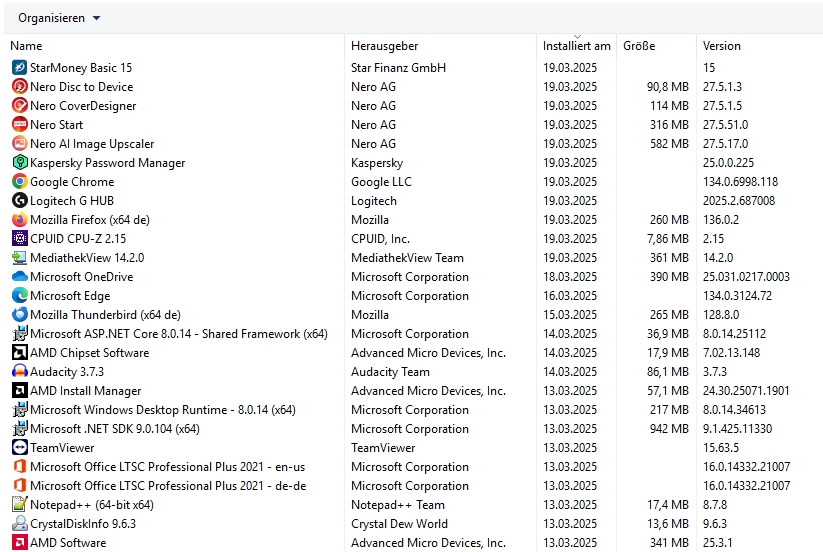Image resolution: width=823 pixels, height=552 pixels.
Task: Sort programs by Größe column
Action: pyautogui.click(x=639, y=46)
